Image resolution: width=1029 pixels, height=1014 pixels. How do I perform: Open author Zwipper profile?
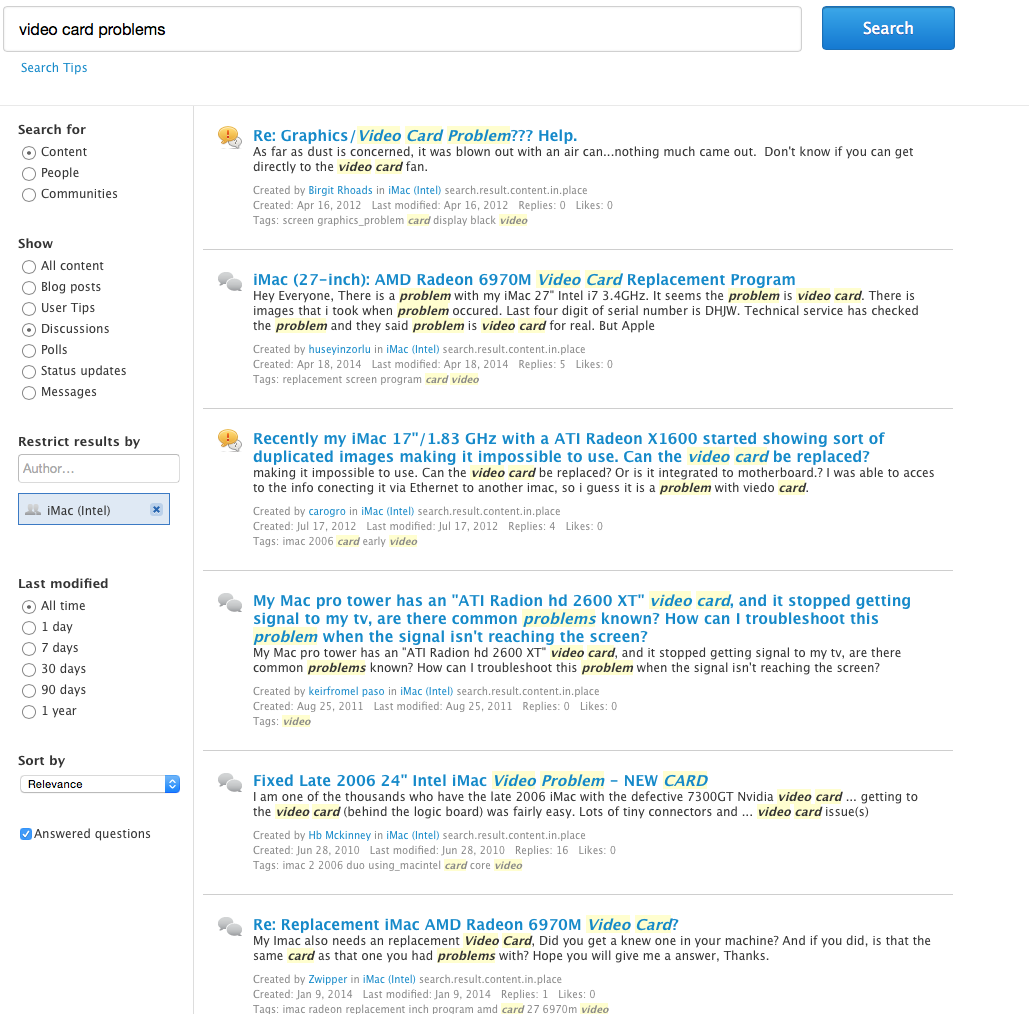(327, 979)
